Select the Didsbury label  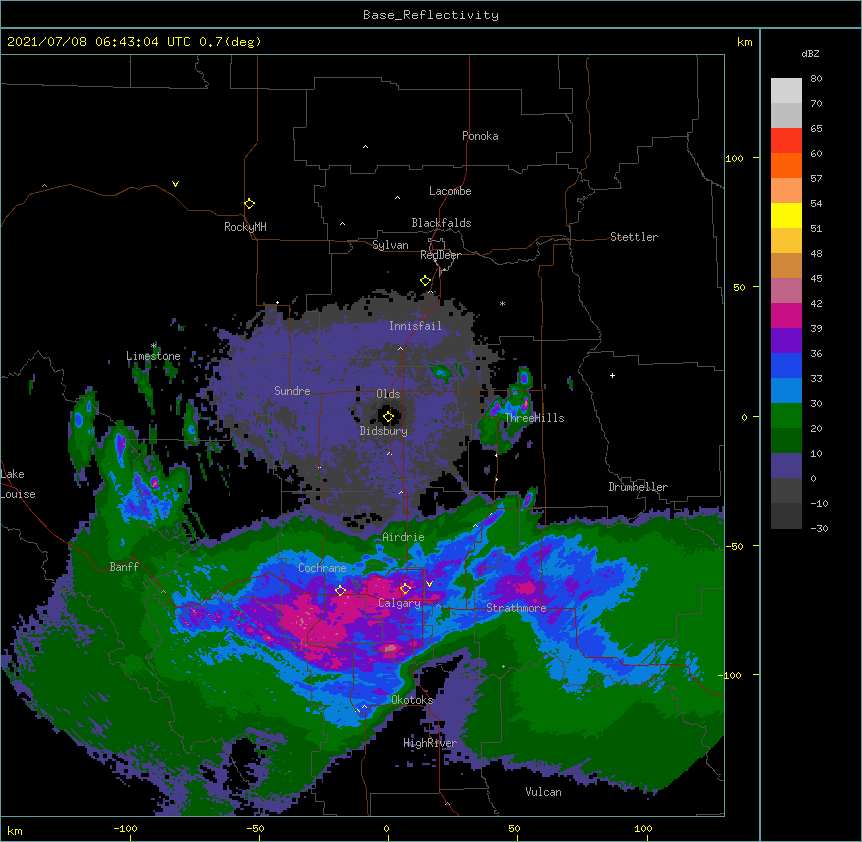point(384,431)
